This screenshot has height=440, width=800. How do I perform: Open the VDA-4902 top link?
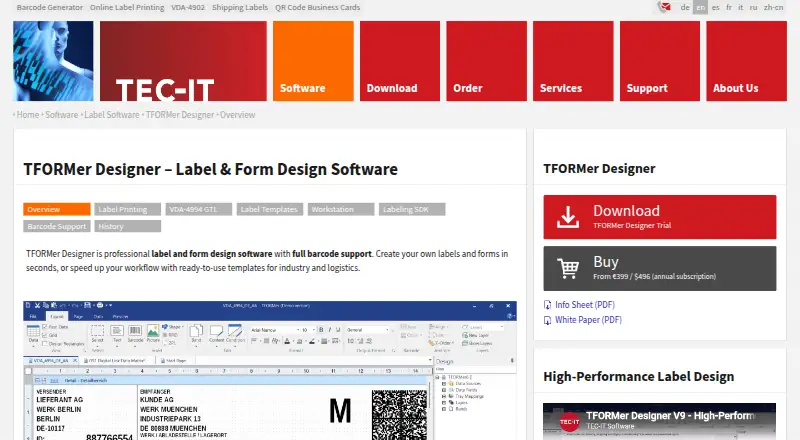point(188,7)
